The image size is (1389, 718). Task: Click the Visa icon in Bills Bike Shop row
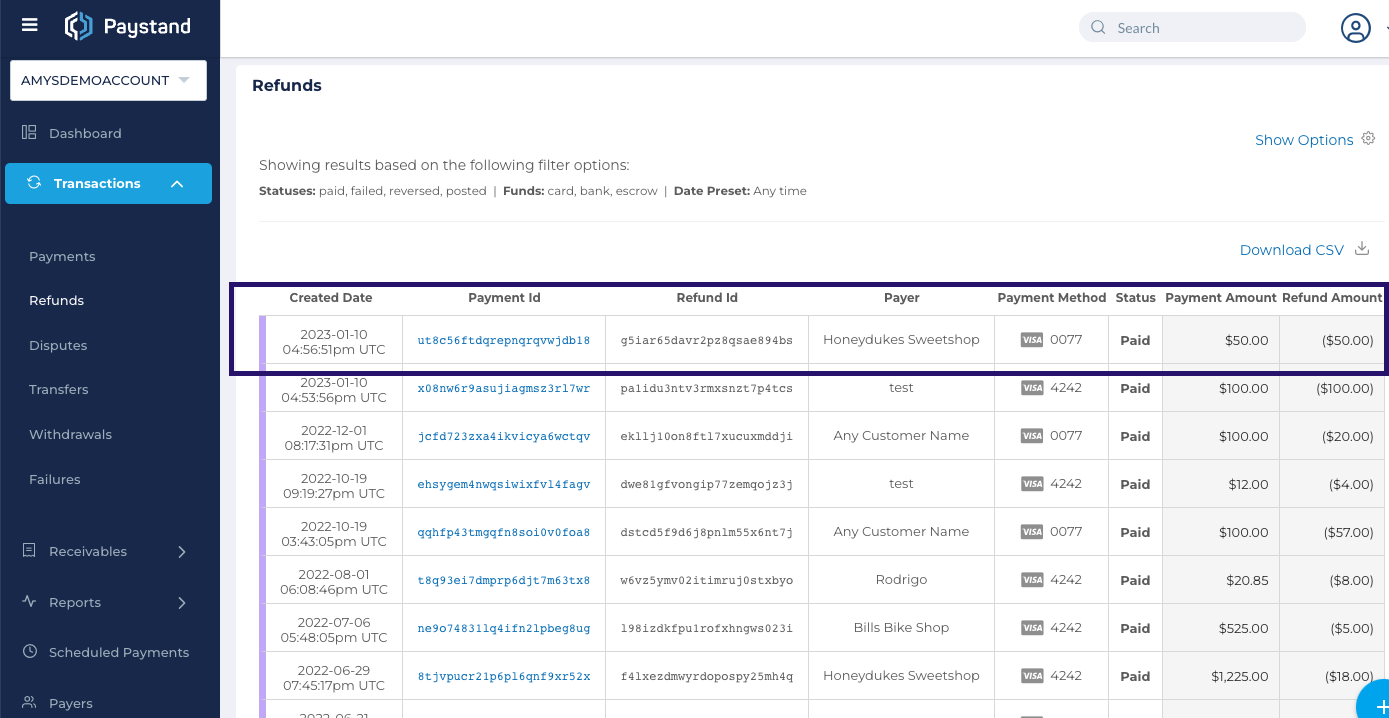click(1031, 628)
